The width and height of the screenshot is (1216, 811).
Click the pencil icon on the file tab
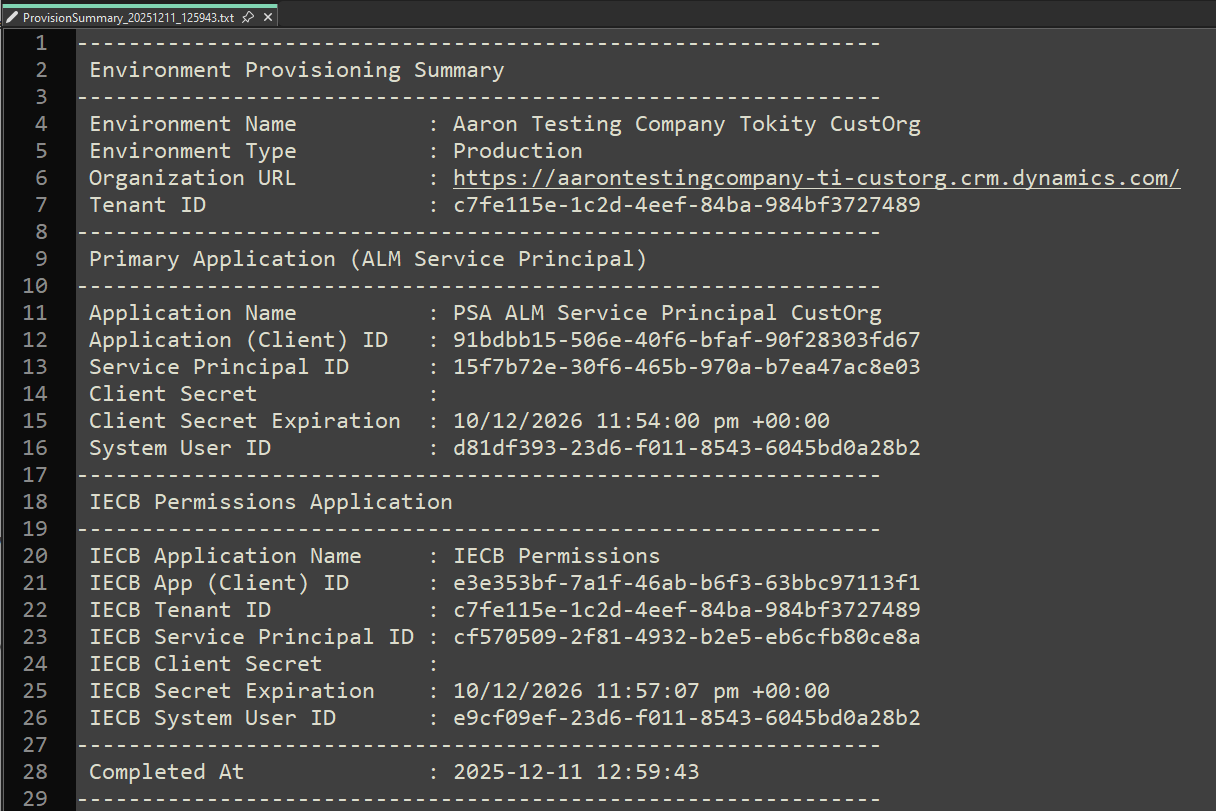coord(12,18)
